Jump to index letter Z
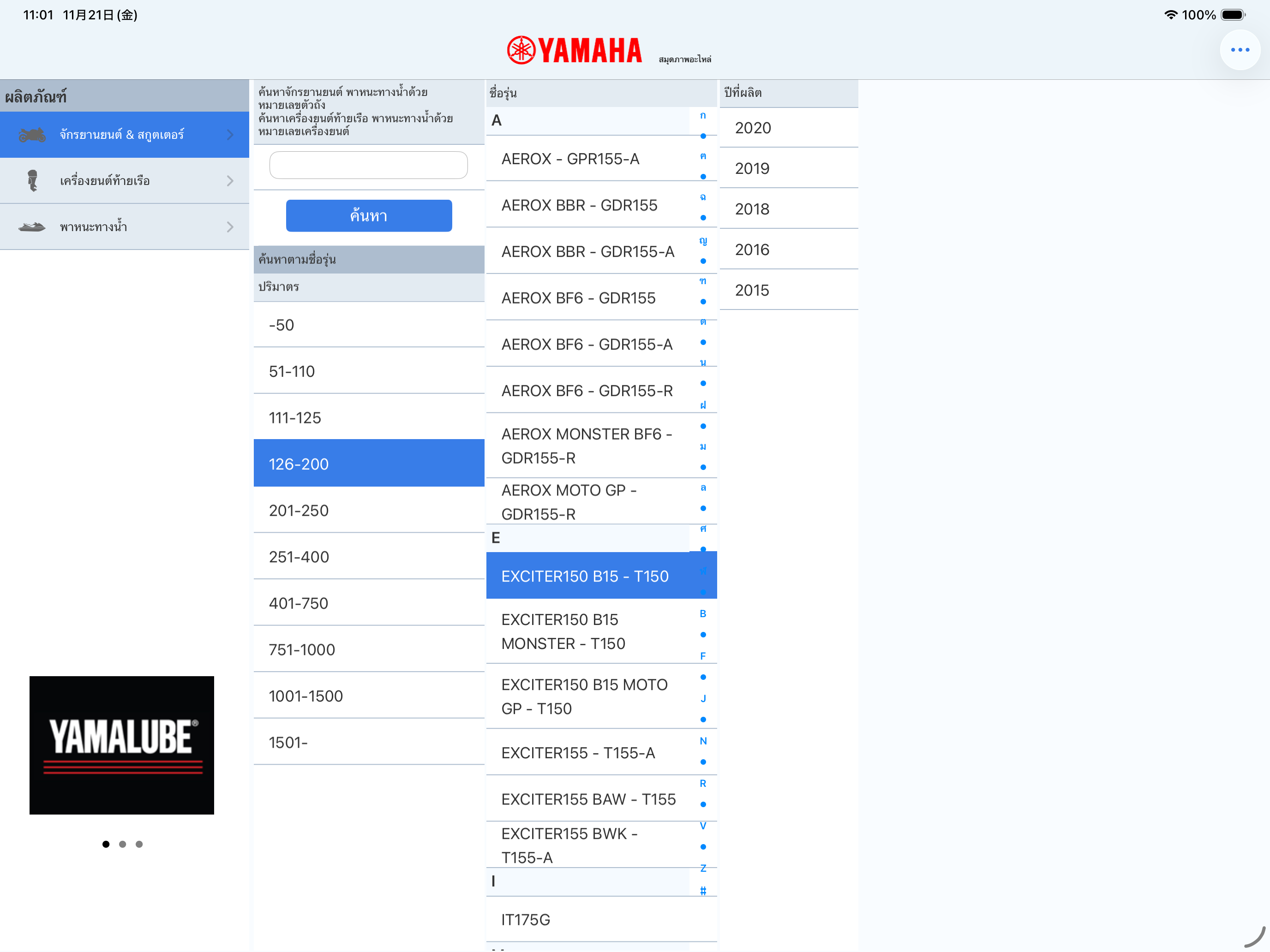 pos(703,868)
